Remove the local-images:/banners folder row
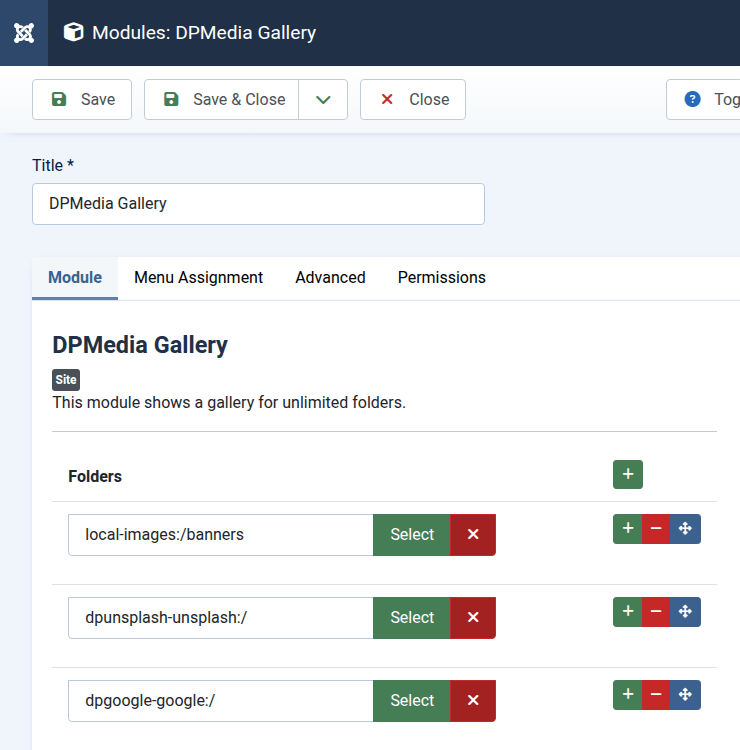740x750 pixels. [656, 529]
